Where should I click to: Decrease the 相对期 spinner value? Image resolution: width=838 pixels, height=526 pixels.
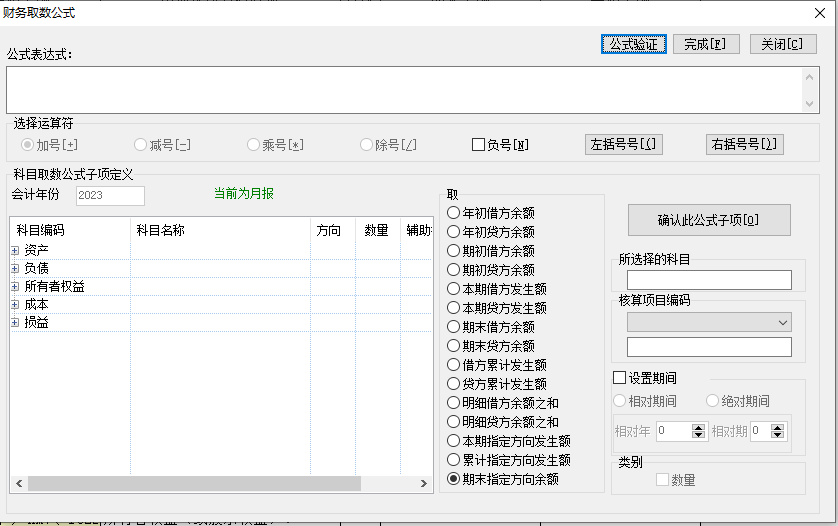point(778,435)
